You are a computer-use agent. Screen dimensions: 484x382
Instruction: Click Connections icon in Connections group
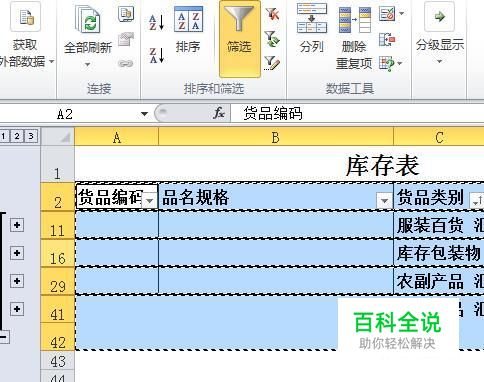(126, 14)
